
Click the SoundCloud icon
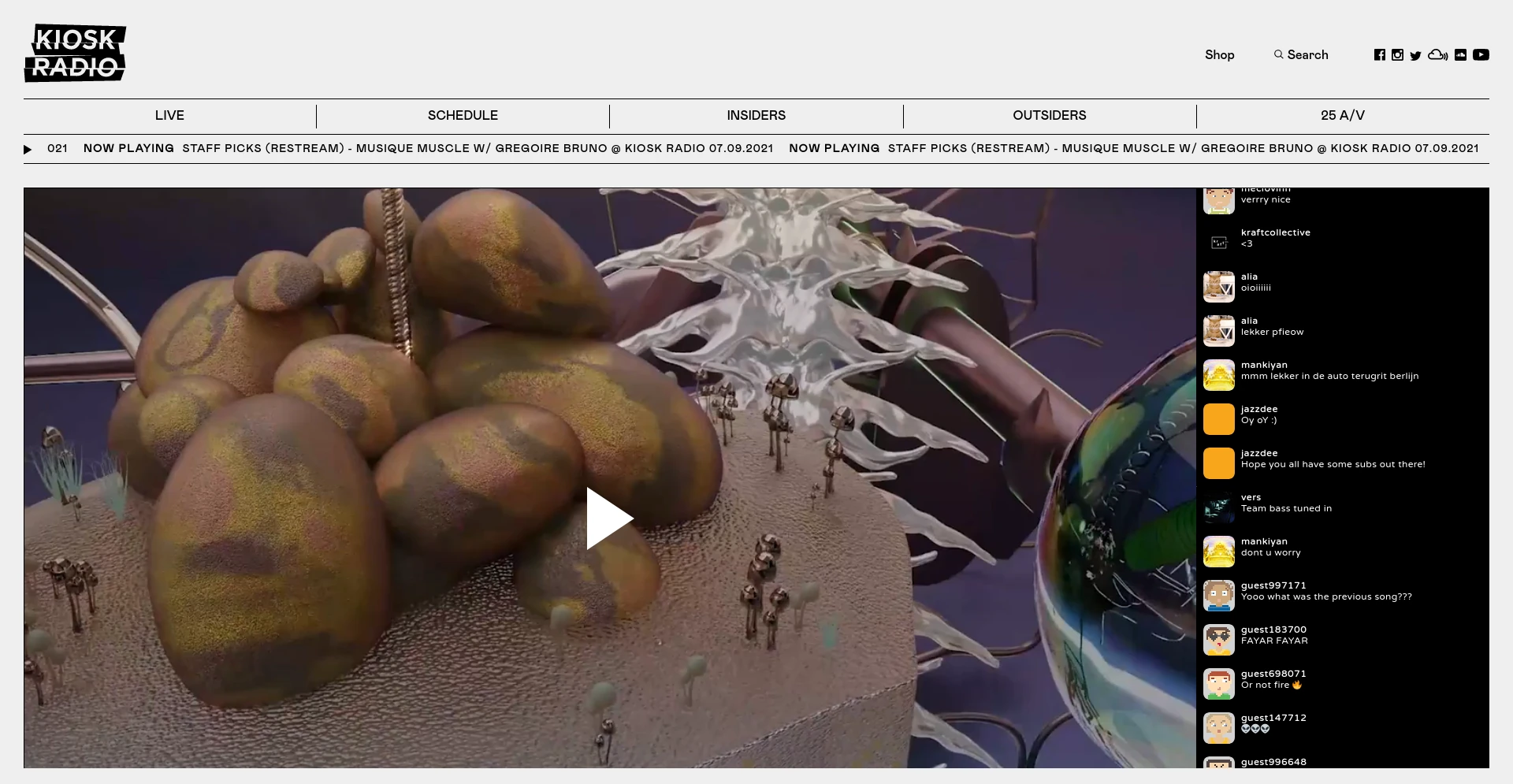coord(1460,55)
